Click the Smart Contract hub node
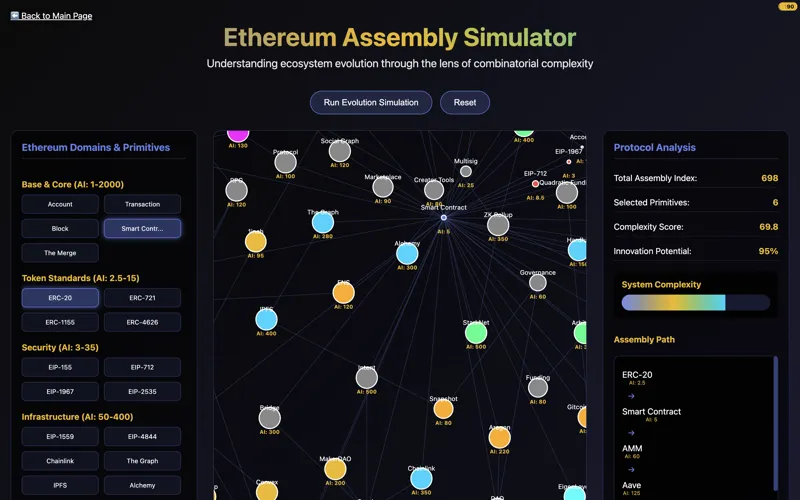Viewport: 800px width, 500px height. (444, 217)
